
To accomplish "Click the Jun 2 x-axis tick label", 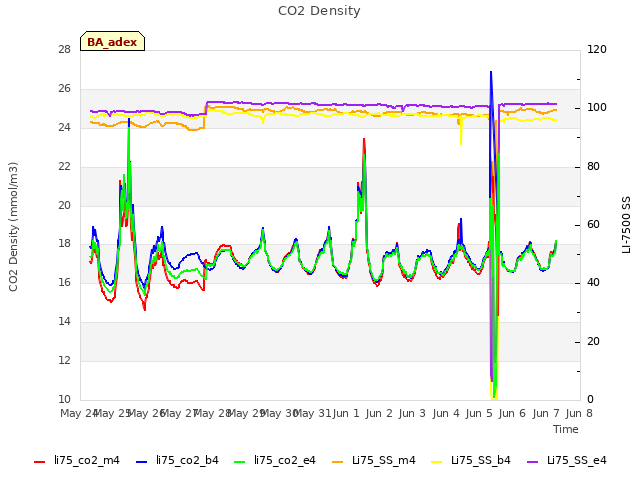I will [379, 413].
